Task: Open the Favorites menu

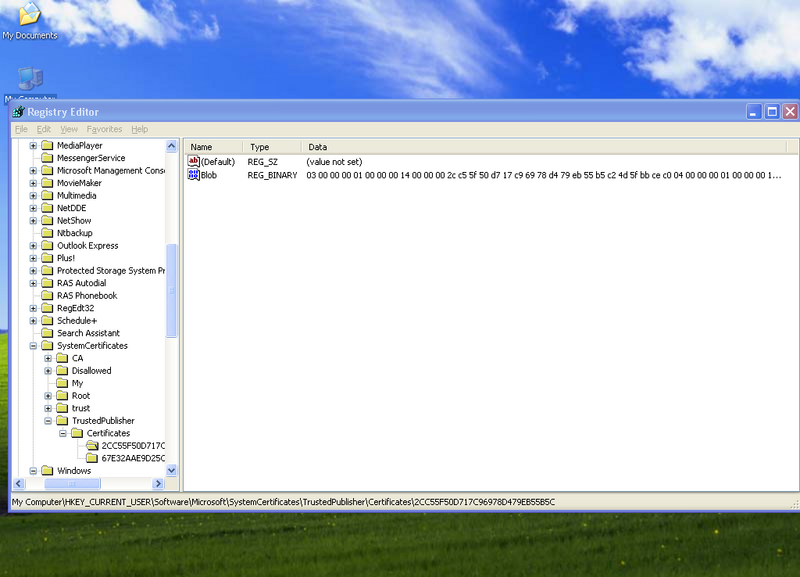Action: (104, 129)
